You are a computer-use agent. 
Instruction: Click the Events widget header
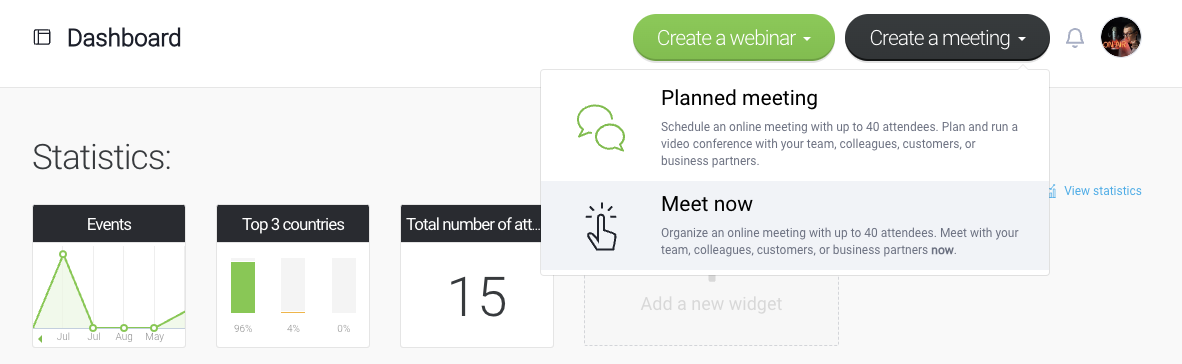coord(109,224)
